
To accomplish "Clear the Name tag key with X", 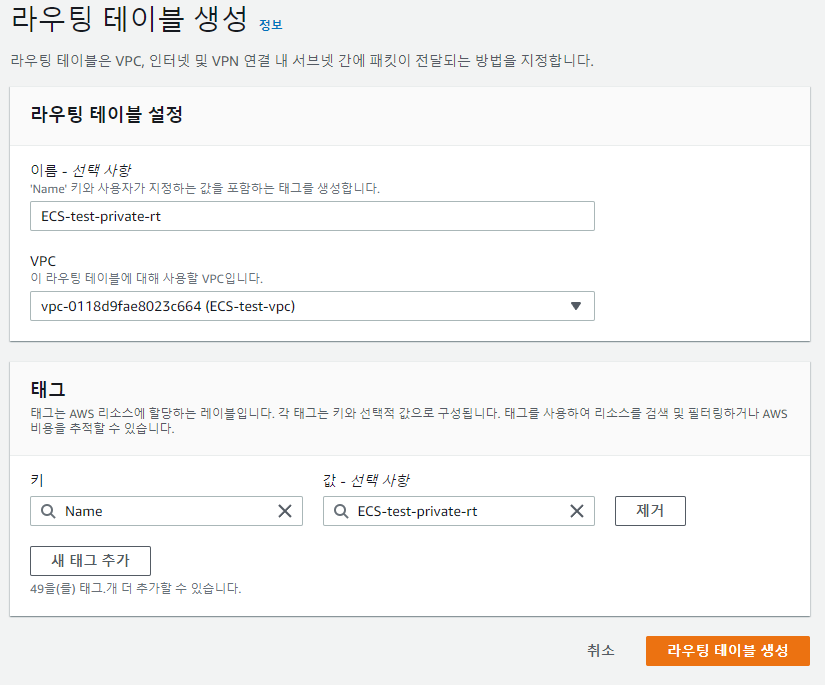I will pos(285,511).
